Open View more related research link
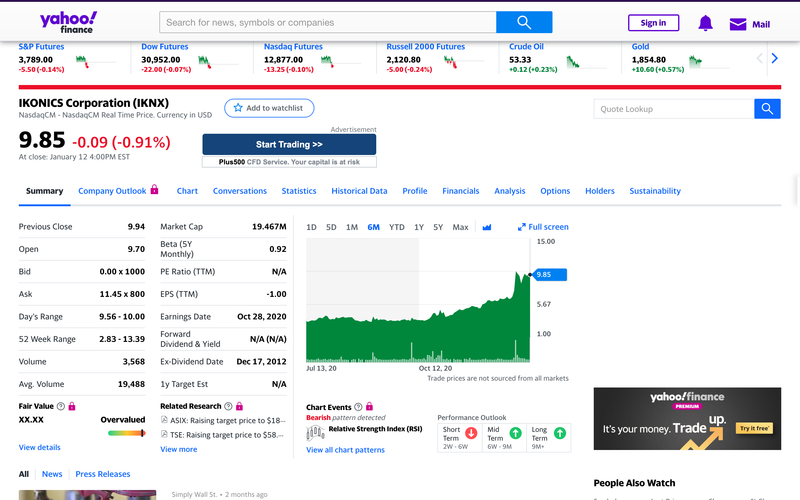 click(179, 449)
